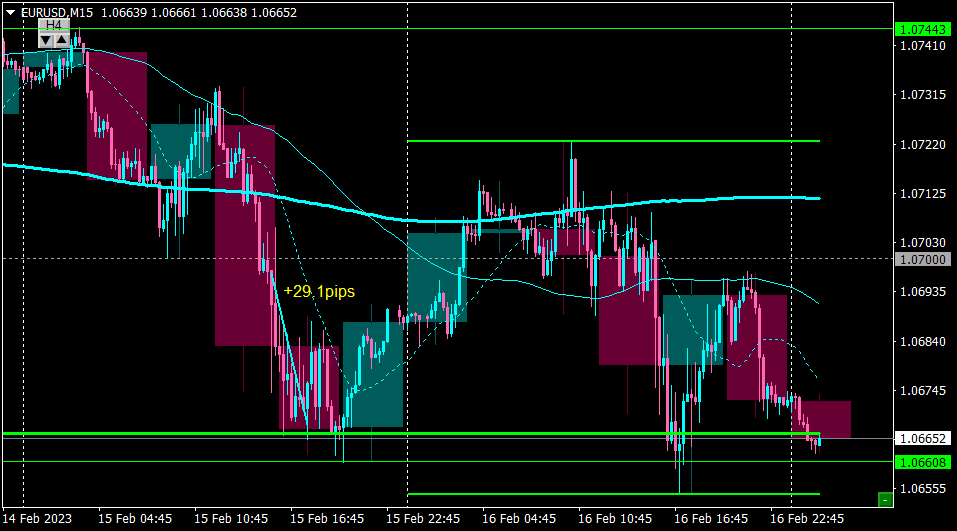Click the current price 1.06652 label
Viewport: 957px width, 531px height.
point(923,439)
